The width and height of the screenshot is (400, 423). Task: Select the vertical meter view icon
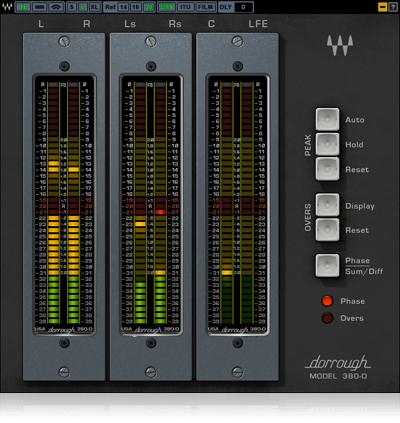click(23, 7)
